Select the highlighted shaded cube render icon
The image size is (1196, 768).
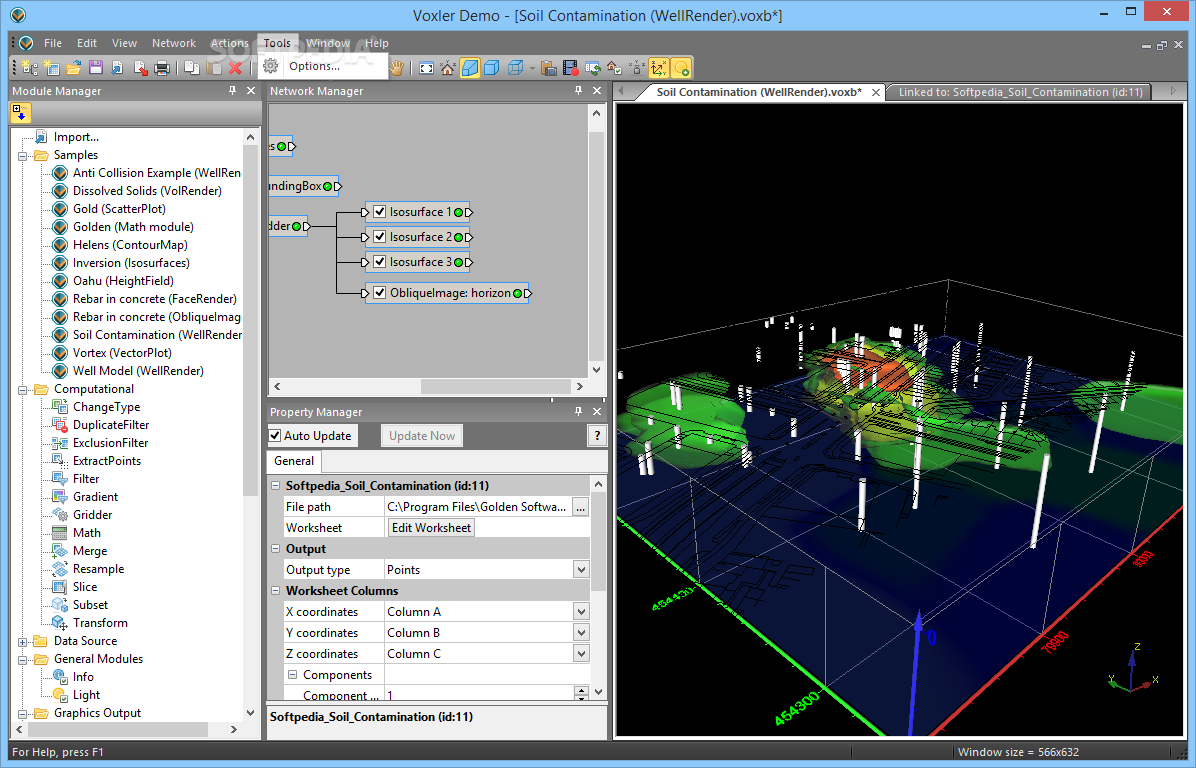point(470,68)
